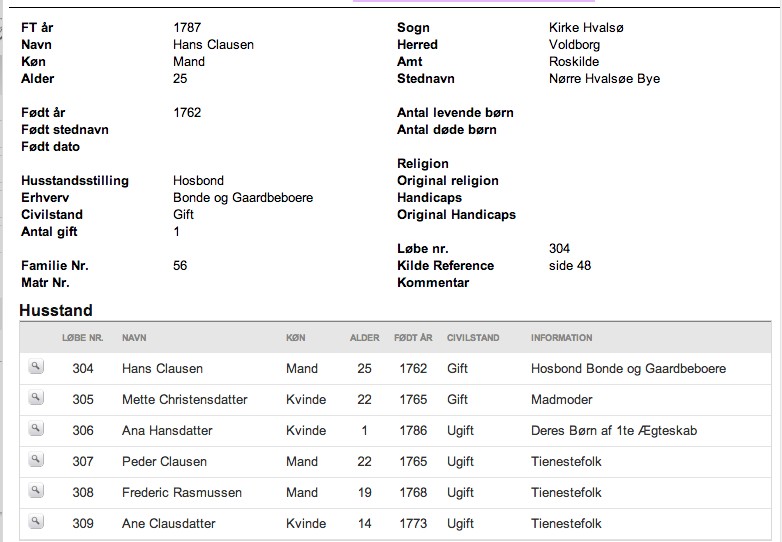Click the LØBE NR. column header
The height and width of the screenshot is (542, 782).
click(x=83, y=338)
